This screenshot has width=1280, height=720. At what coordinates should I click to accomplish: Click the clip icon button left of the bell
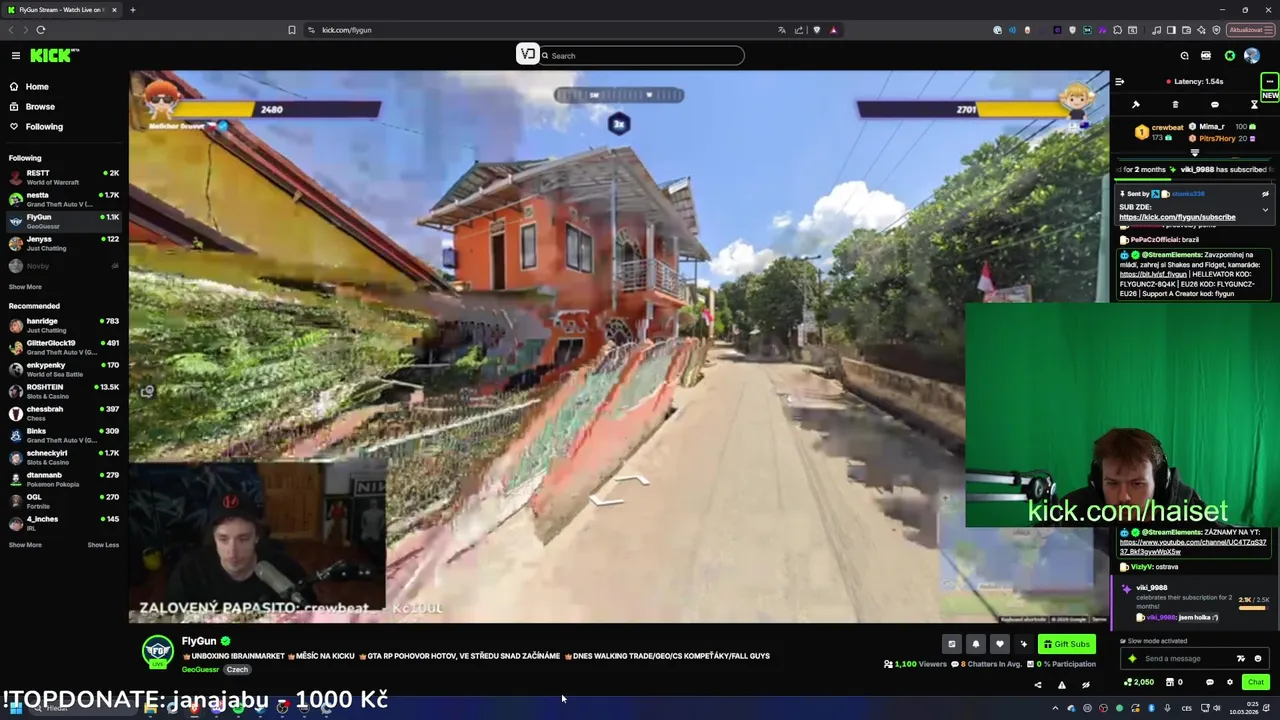pyautogui.click(x=952, y=644)
